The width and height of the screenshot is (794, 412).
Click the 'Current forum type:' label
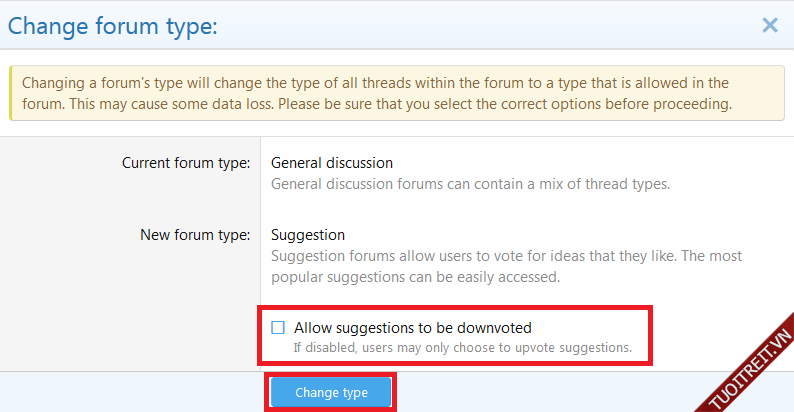(x=186, y=162)
